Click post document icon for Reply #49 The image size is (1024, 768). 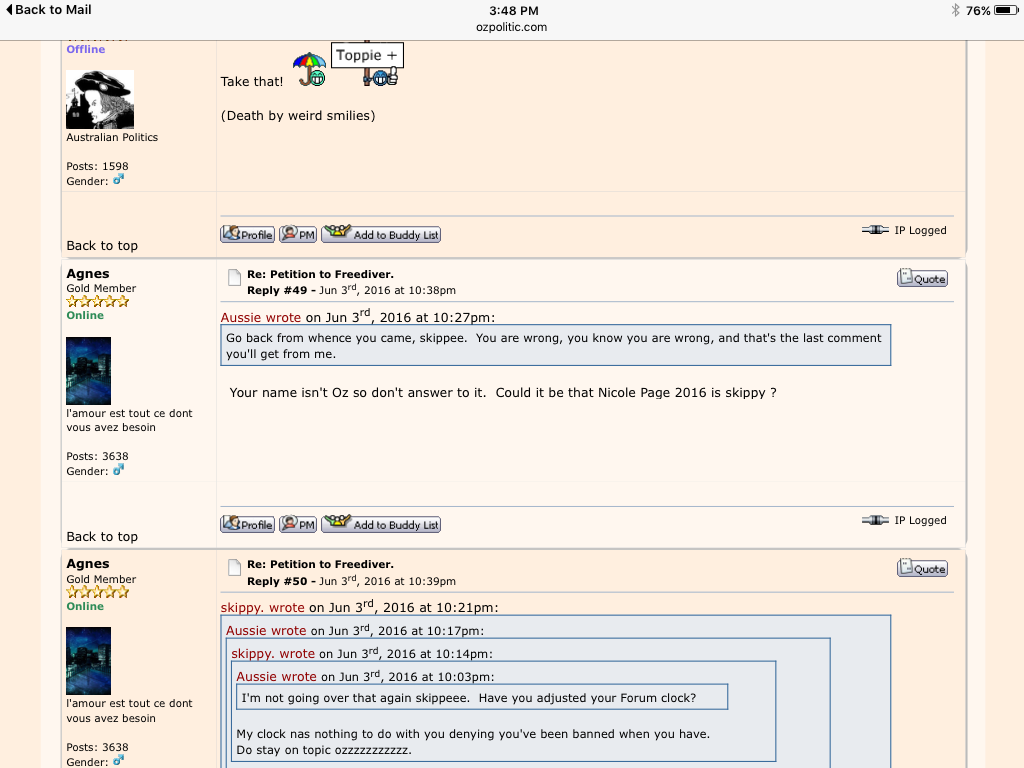coord(233,278)
